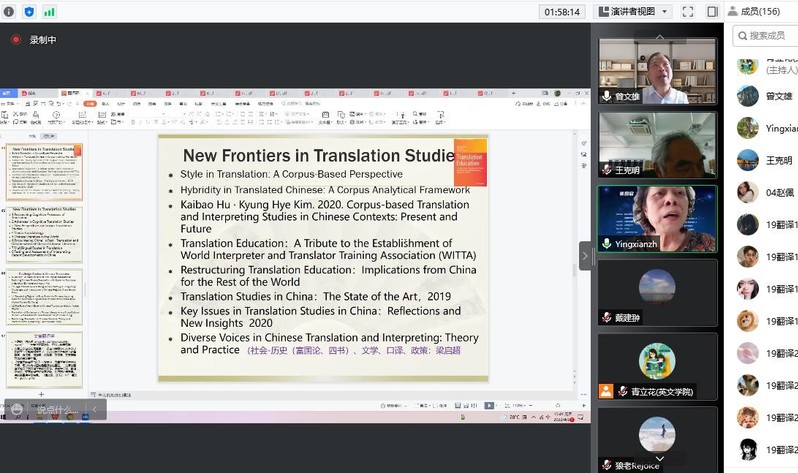Add new slide with plus below thumbnails
Image resolution: width=798 pixels, height=473 pixels.
[x=41, y=394]
